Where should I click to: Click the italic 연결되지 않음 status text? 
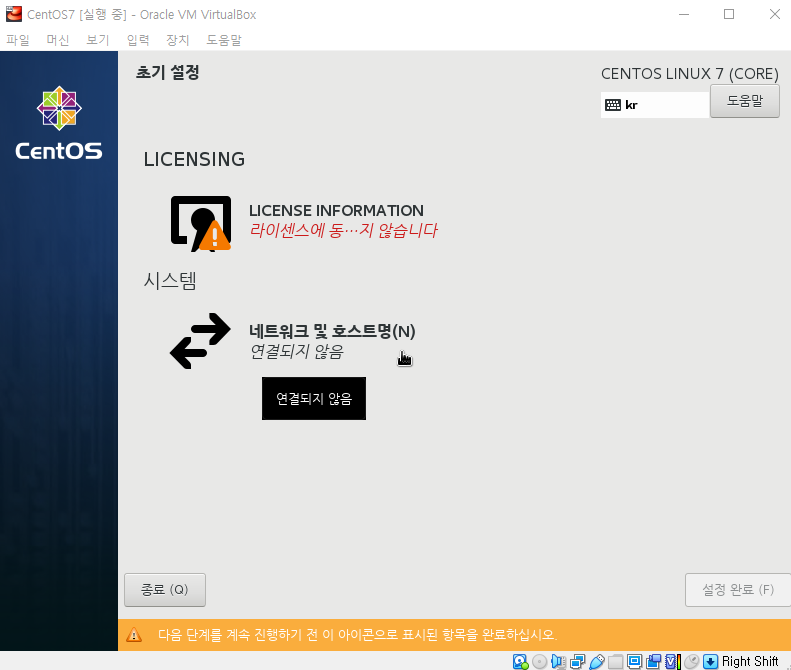point(297,351)
